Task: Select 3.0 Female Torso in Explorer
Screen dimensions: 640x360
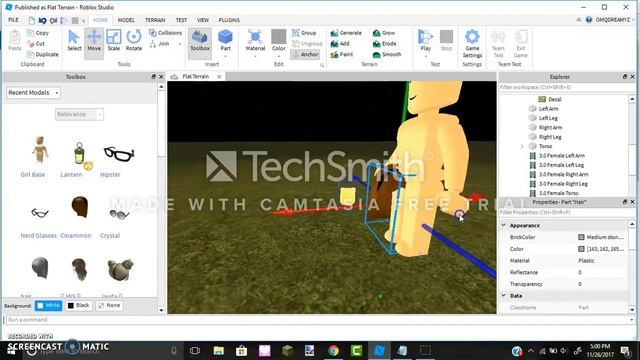Action: (558, 193)
